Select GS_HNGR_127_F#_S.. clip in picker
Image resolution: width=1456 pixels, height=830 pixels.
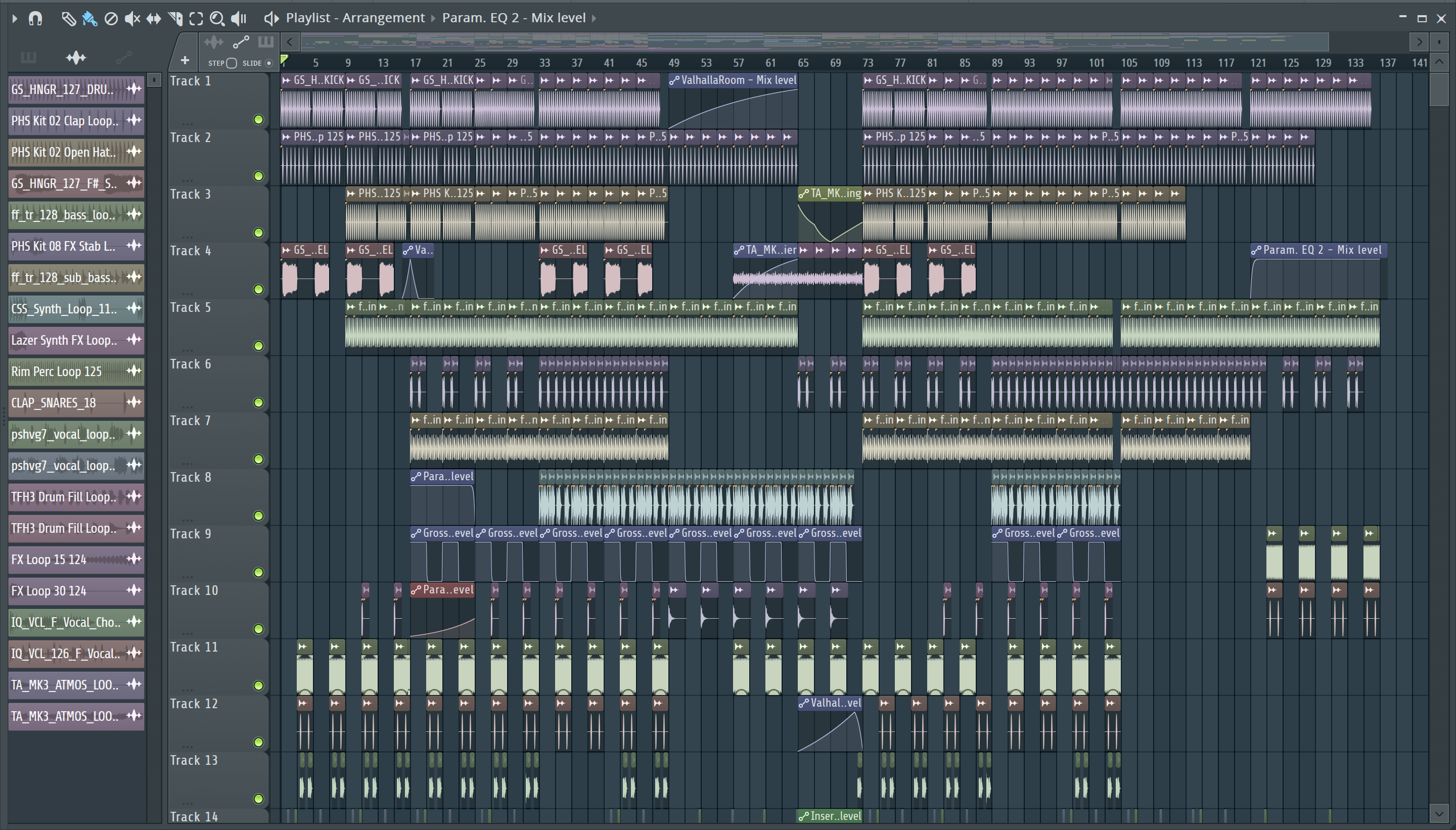click(x=76, y=183)
